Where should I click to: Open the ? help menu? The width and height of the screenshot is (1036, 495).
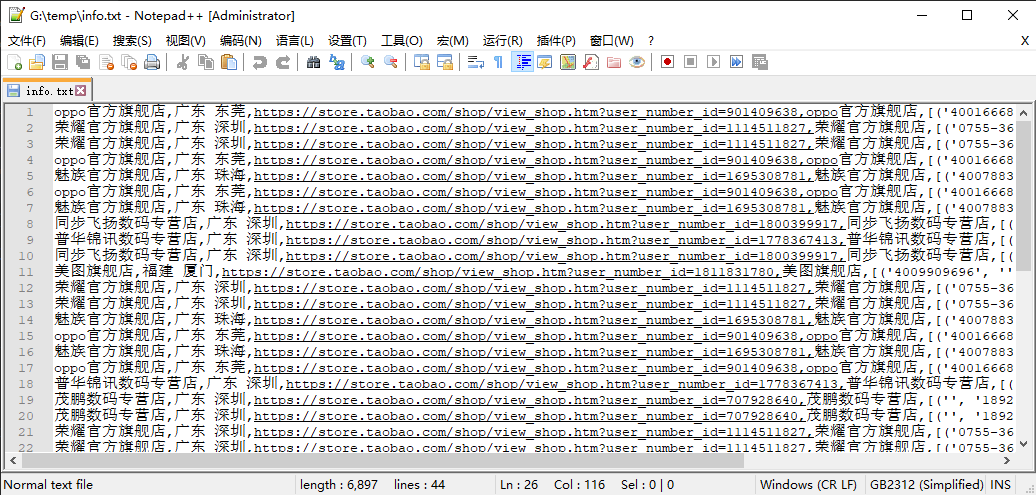[651, 40]
